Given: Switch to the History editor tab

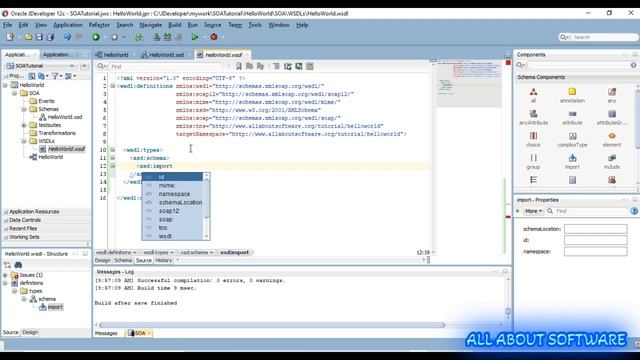Looking at the screenshot, I should [x=164, y=260].
